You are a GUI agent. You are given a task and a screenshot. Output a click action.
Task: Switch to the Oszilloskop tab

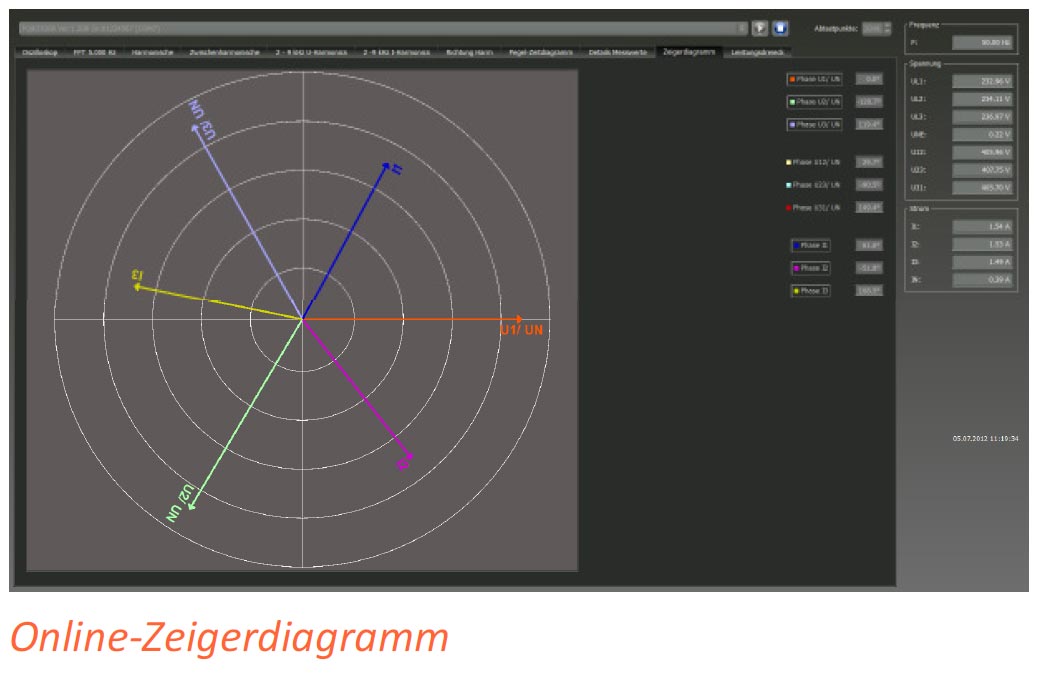click(40, 51)
